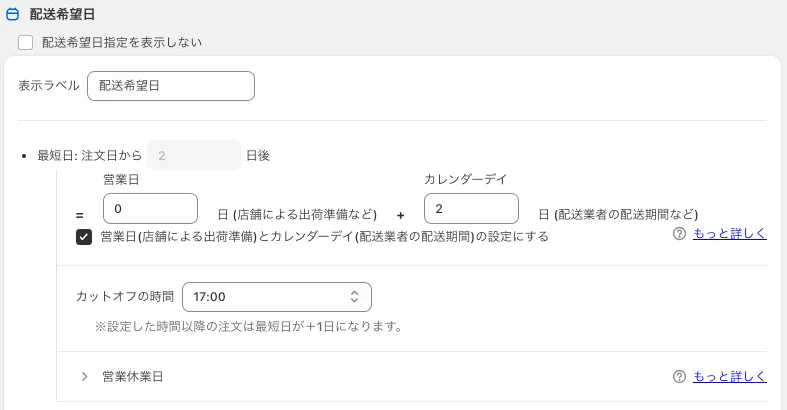Screen dimensions: 787x410
Task: Click the カットオフの時間 label text
Action: [x=125, y=297]
